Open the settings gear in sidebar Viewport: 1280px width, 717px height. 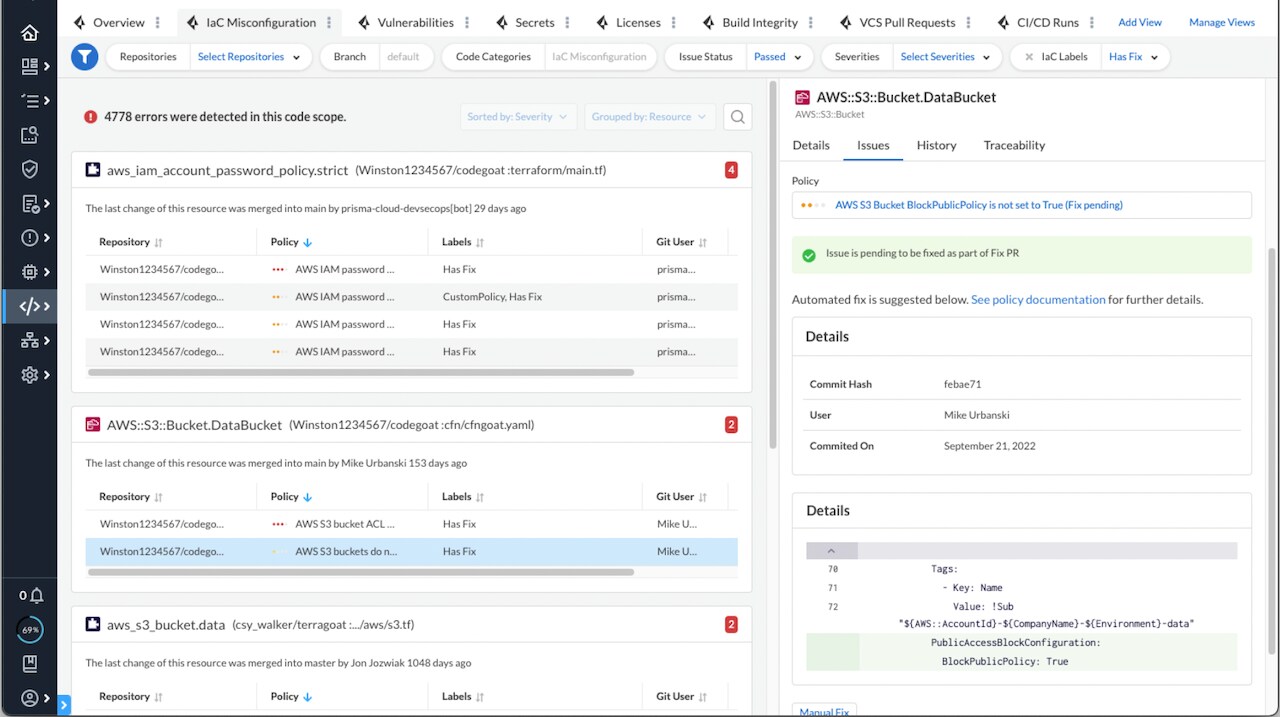[x=30, y=374]
